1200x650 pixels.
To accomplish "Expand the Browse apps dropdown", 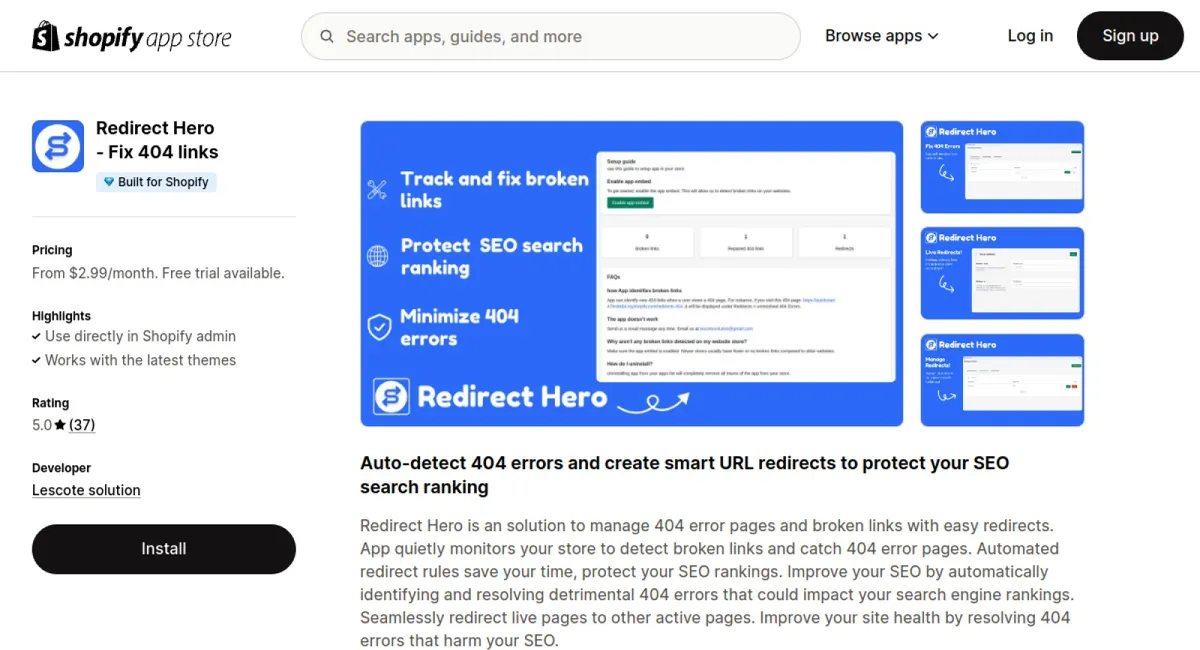I will pos(882,36).
